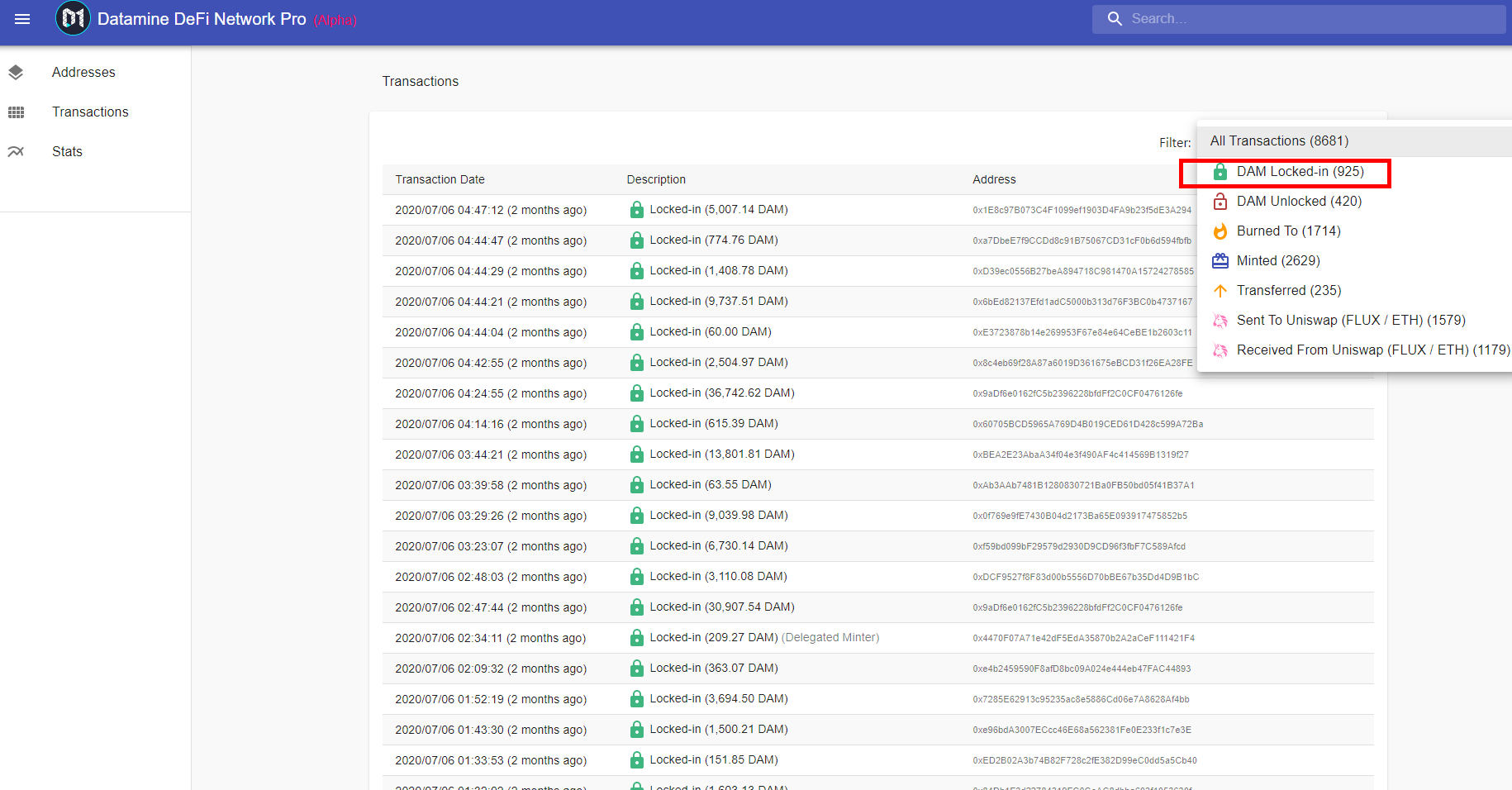Click lock icon in Locked-in 5,007.14 DAM row
The image size is (1512, 790).
point(637,210)
